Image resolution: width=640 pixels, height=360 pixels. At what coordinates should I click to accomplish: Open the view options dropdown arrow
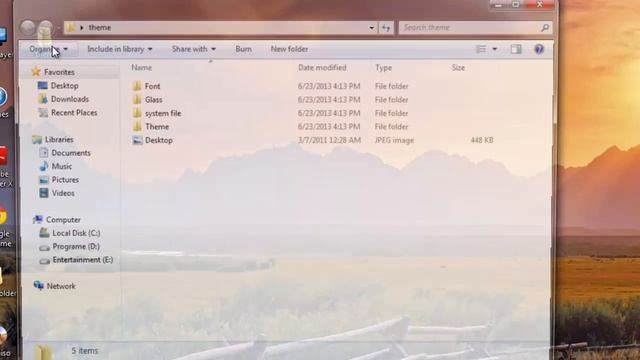coord(494,49)
